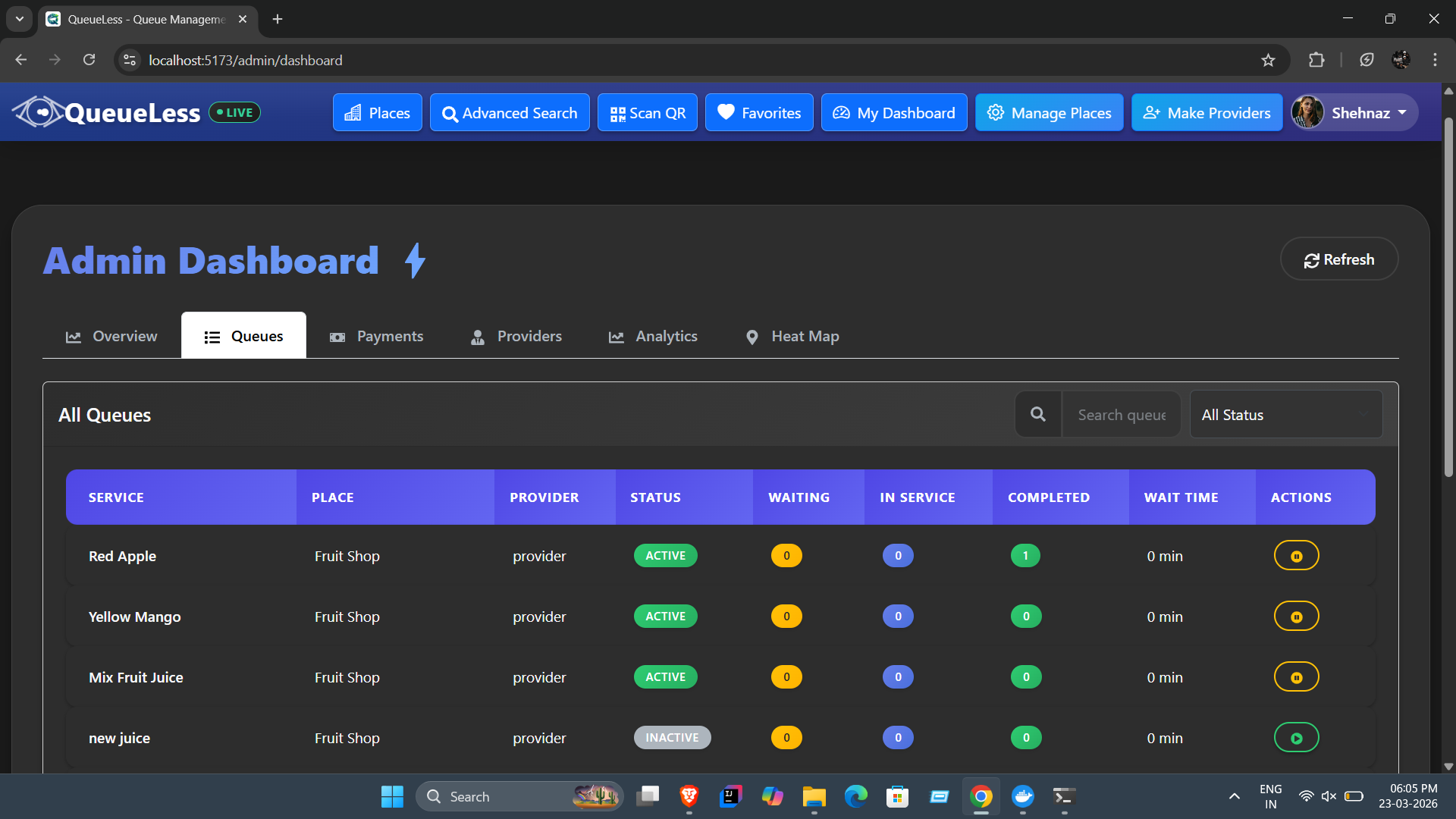The height and width of the screenshot is (819, 1456).
Task: Open the Scan QR page
Action: click(648, 113)
